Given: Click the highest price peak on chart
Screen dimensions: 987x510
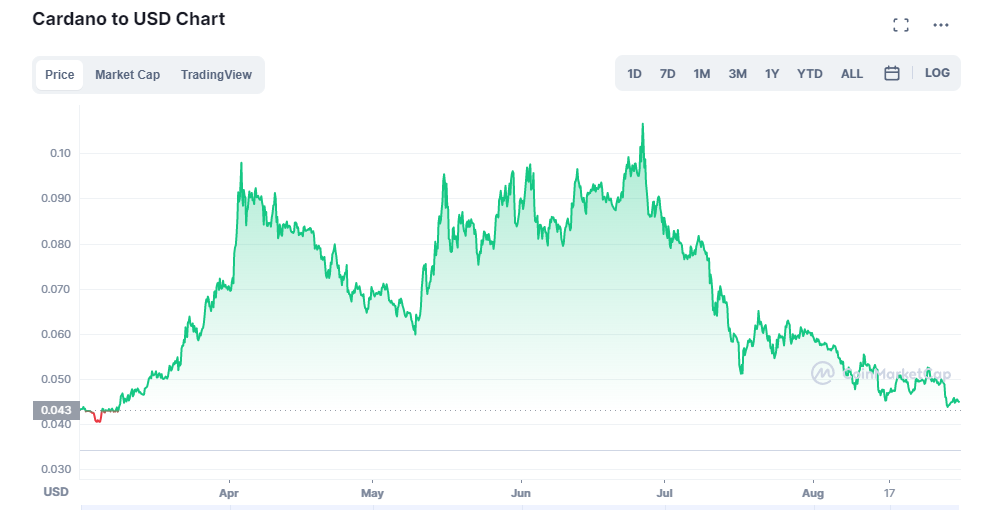Looking at the screenshot, I should coord(643,126).
